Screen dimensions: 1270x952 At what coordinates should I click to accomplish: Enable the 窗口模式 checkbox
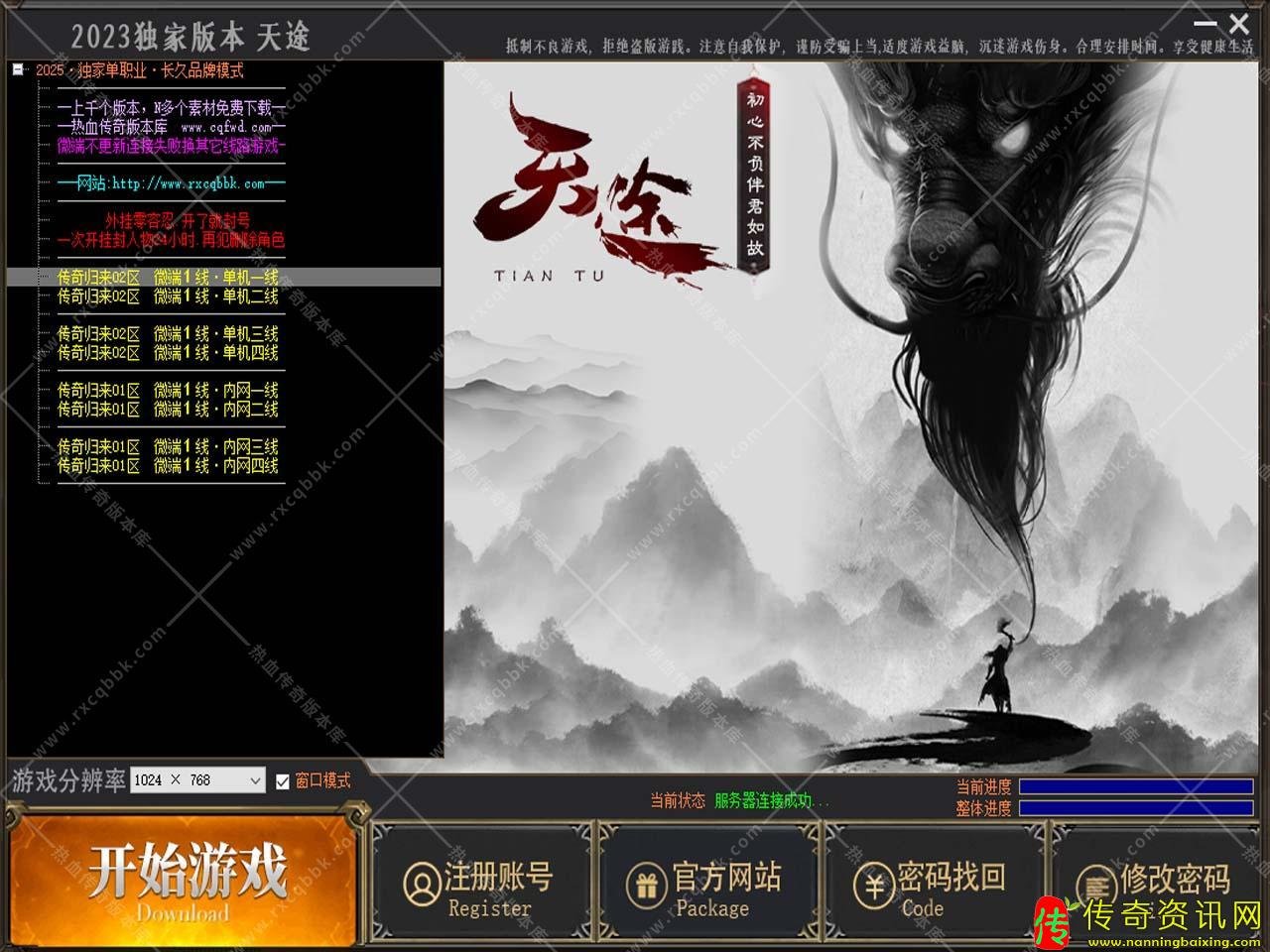pyautogui.click(x=283, y=781)
